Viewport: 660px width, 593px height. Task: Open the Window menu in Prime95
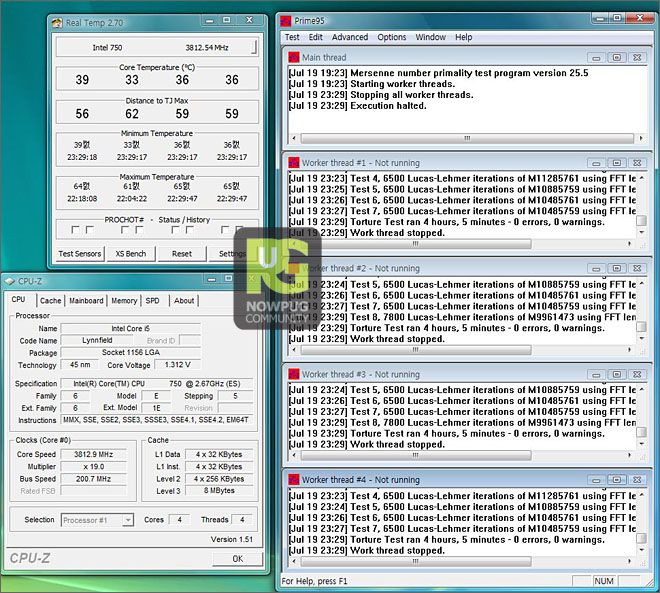431,37
